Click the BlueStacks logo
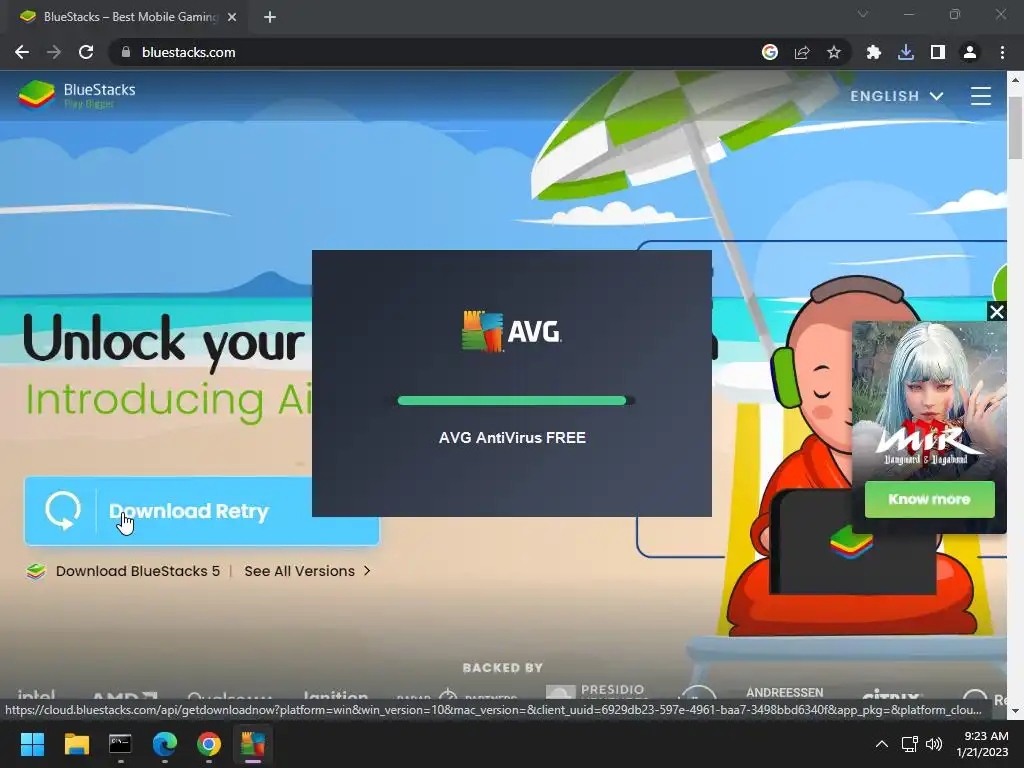This screenshot has width=1024, height=768. (x=77, y=95)
